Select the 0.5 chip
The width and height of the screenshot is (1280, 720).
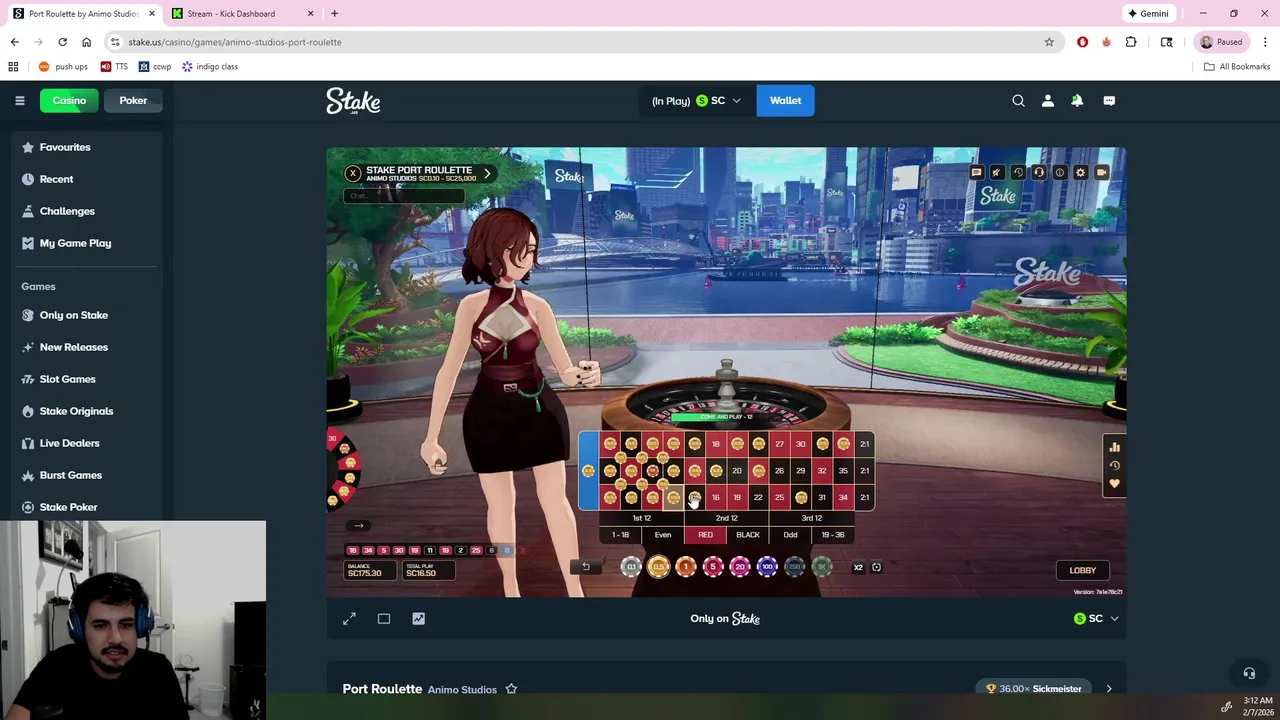pos(658,567)
